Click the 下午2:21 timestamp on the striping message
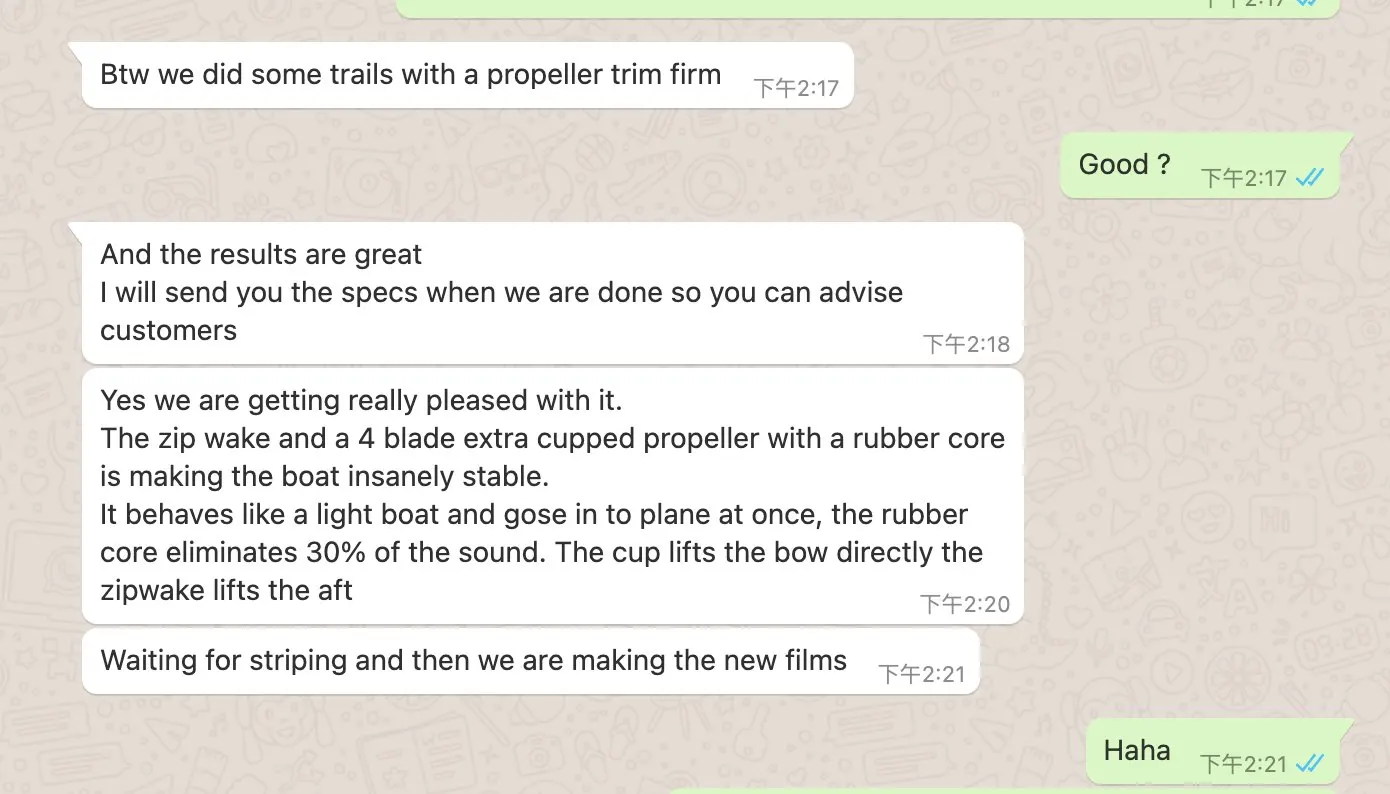 tap(922, 674)
